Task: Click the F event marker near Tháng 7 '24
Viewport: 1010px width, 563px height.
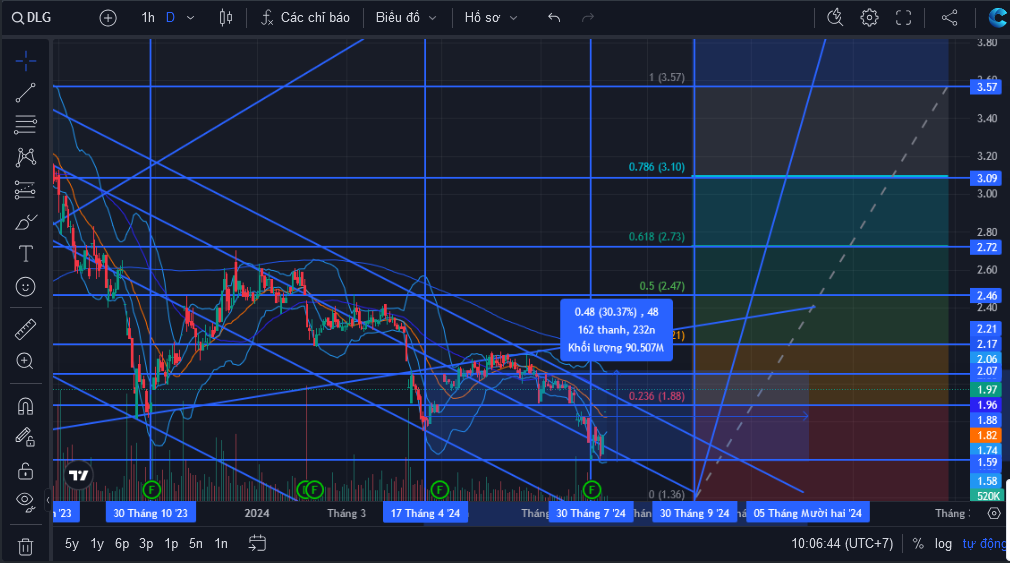Action: point(591,490)
